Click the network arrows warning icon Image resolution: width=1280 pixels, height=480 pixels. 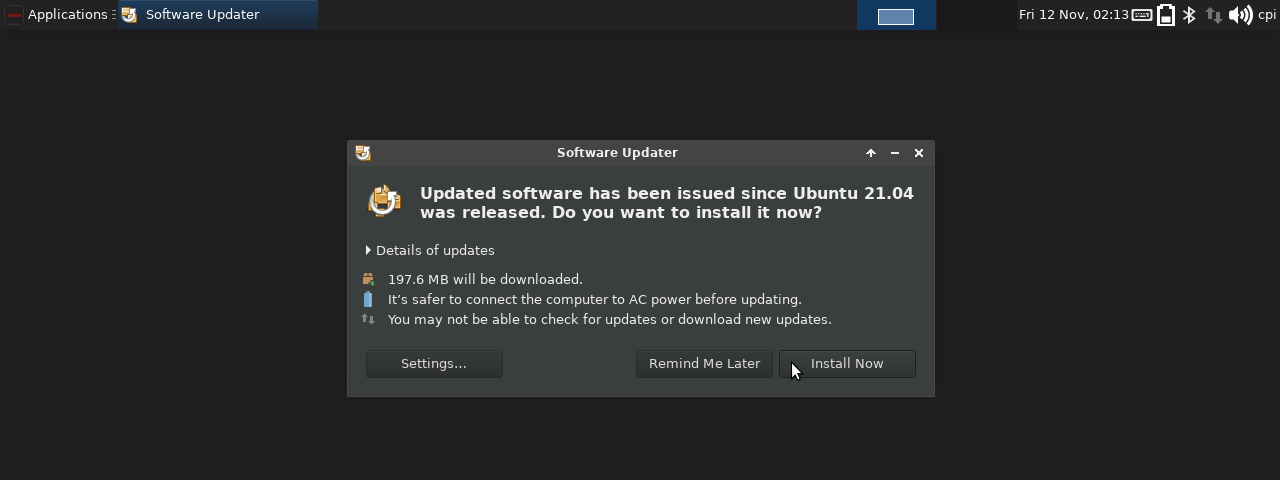click(368, 319)
